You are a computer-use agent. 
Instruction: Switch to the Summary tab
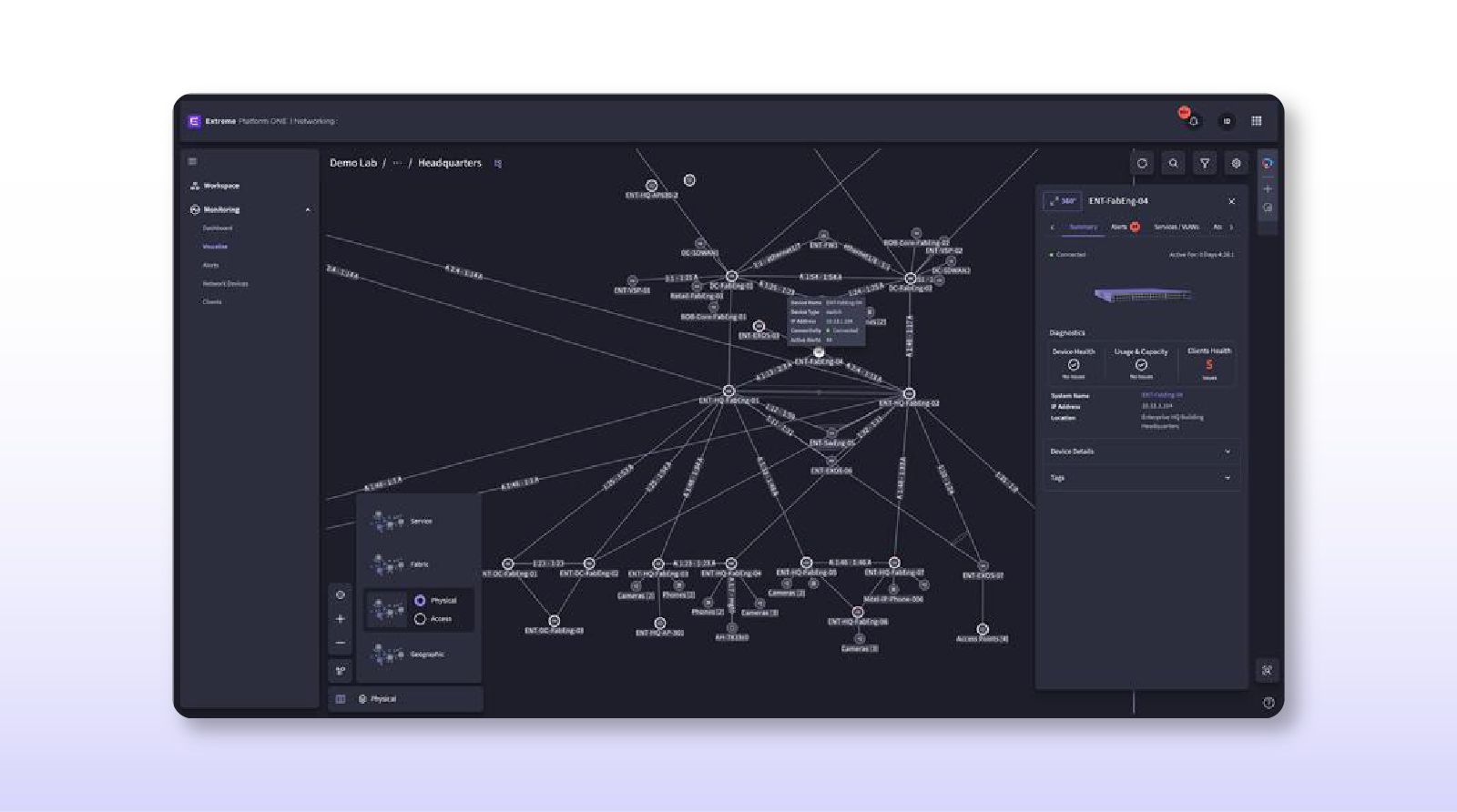[1083, 227]
